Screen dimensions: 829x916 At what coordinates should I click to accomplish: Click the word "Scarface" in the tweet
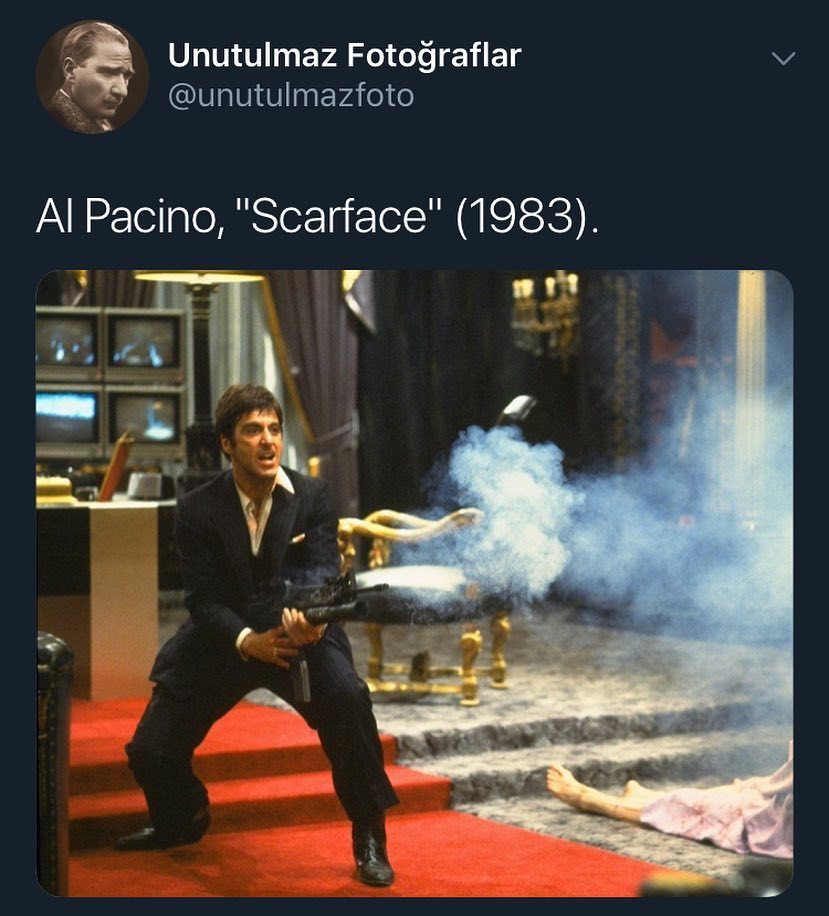[339, 216]
